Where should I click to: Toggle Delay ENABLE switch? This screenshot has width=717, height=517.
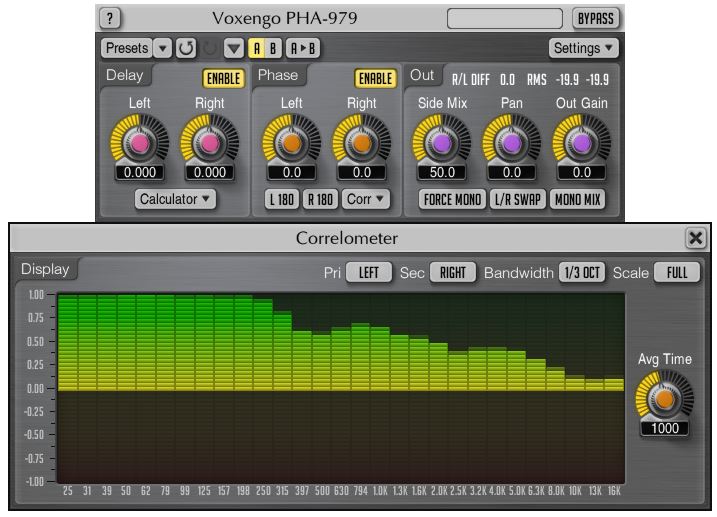[x=224, y=79]
